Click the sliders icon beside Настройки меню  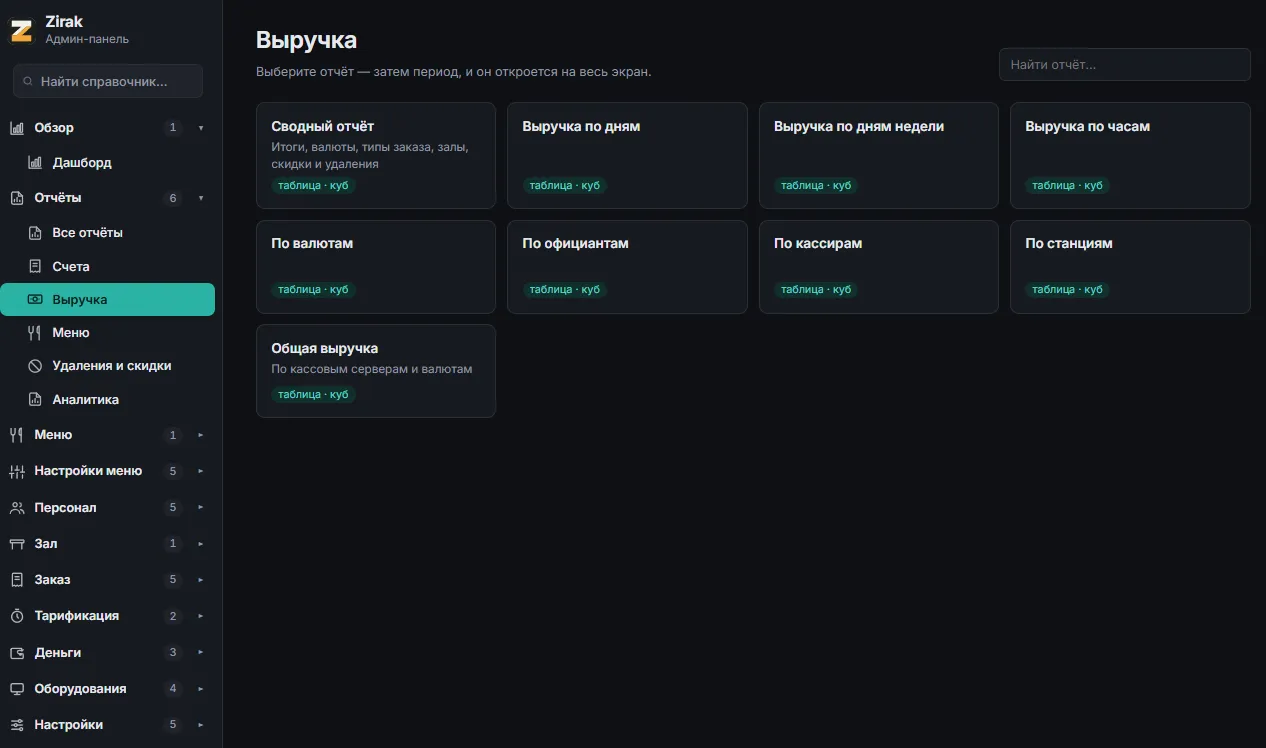pyautogui.click(x=17, y=471)
